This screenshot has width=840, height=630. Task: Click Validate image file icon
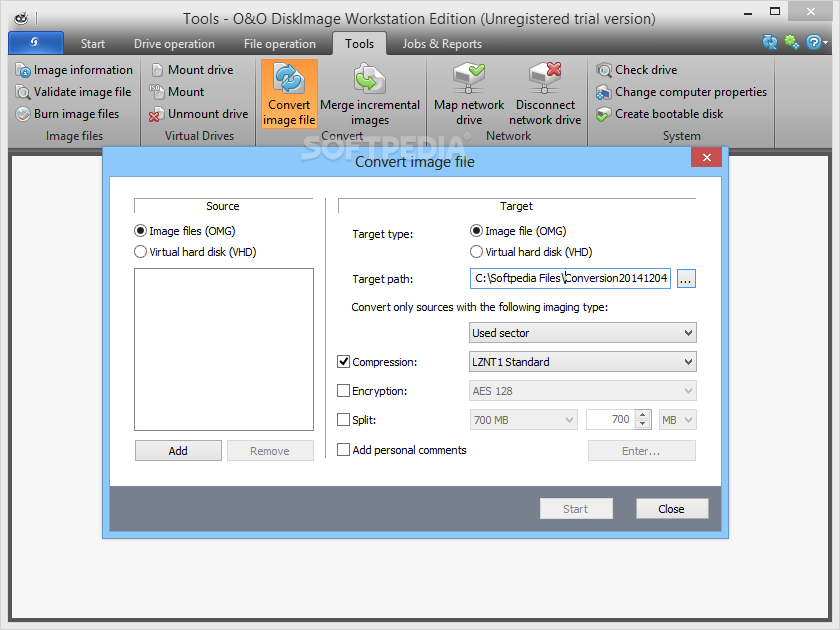22,92
